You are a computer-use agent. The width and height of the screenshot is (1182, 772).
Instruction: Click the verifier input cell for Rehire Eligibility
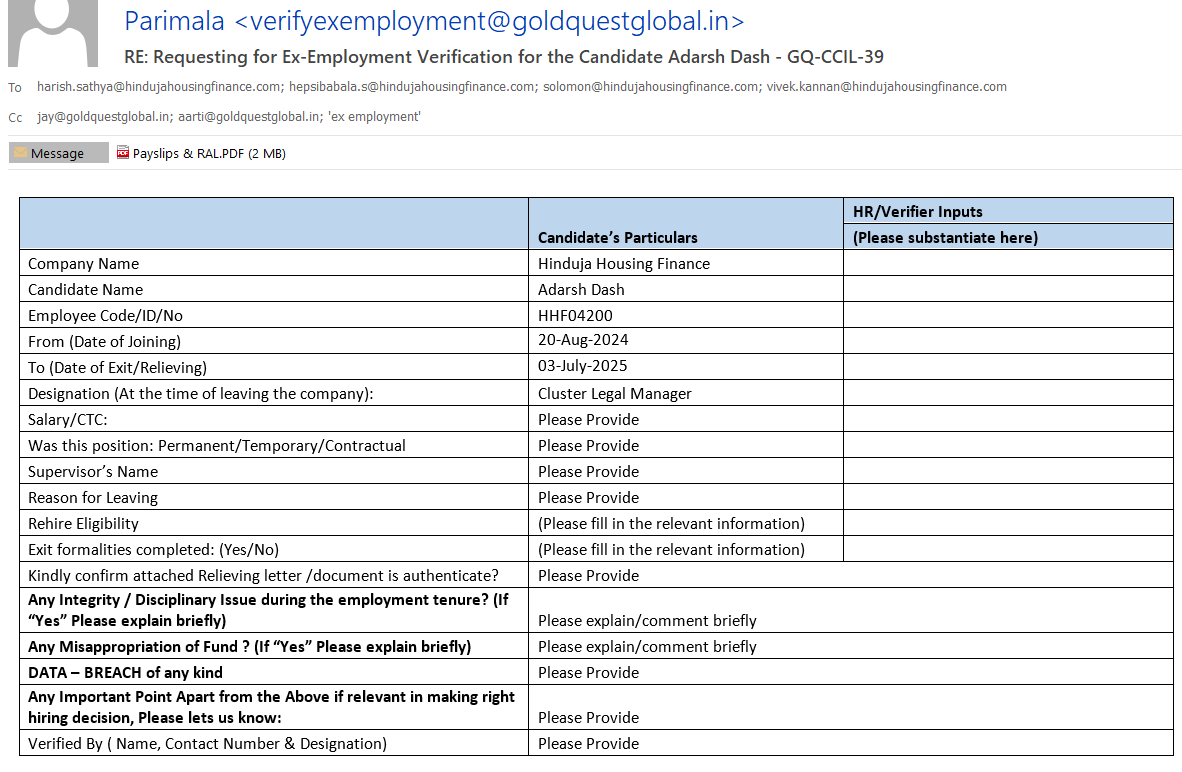coord(1007,524)
